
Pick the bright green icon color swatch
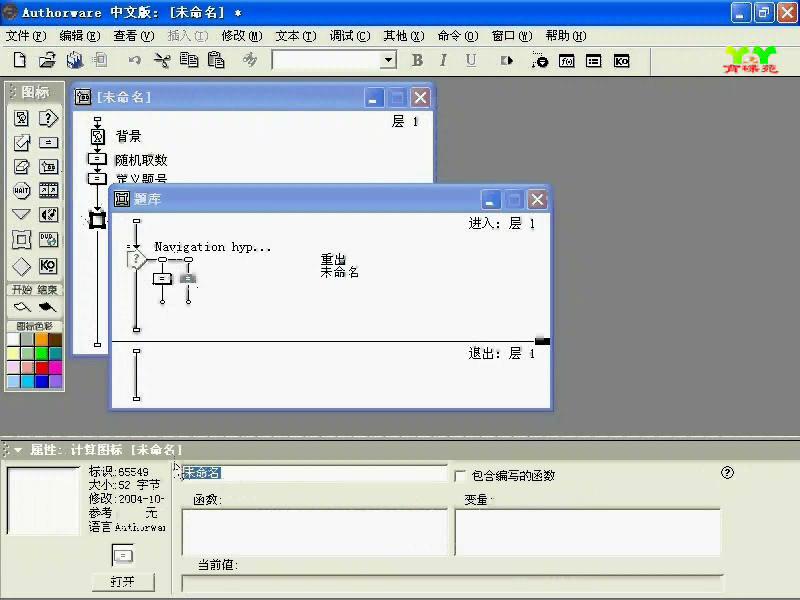pos(42,353)
